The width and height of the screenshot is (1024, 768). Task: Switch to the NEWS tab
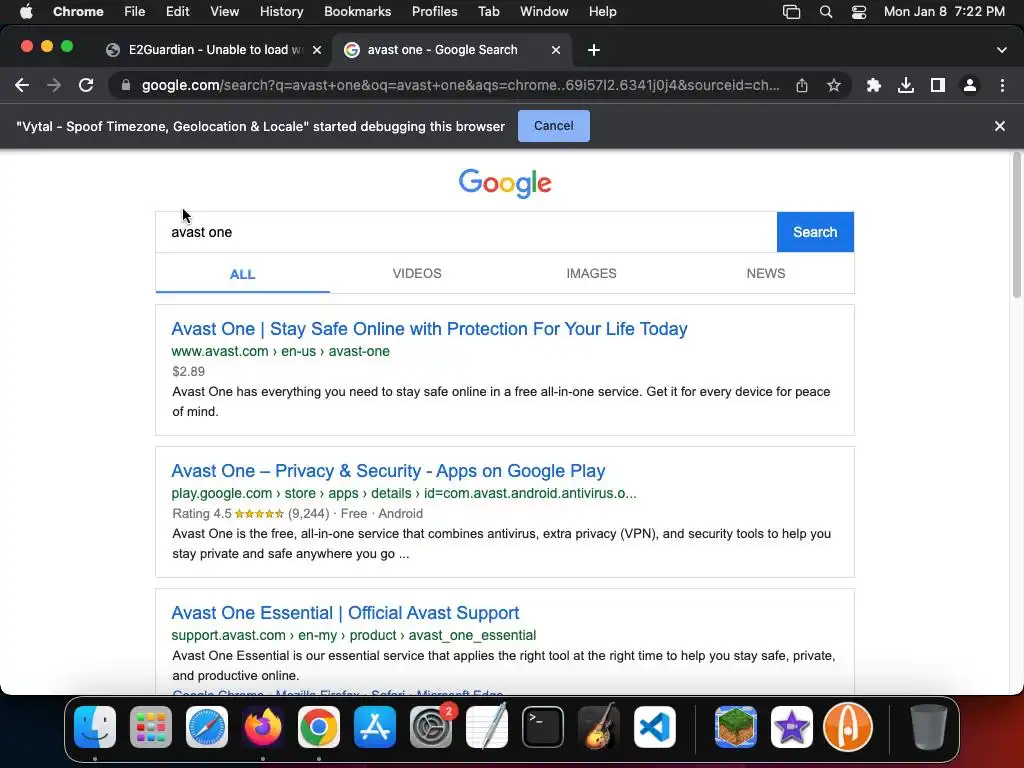point(765,274)
